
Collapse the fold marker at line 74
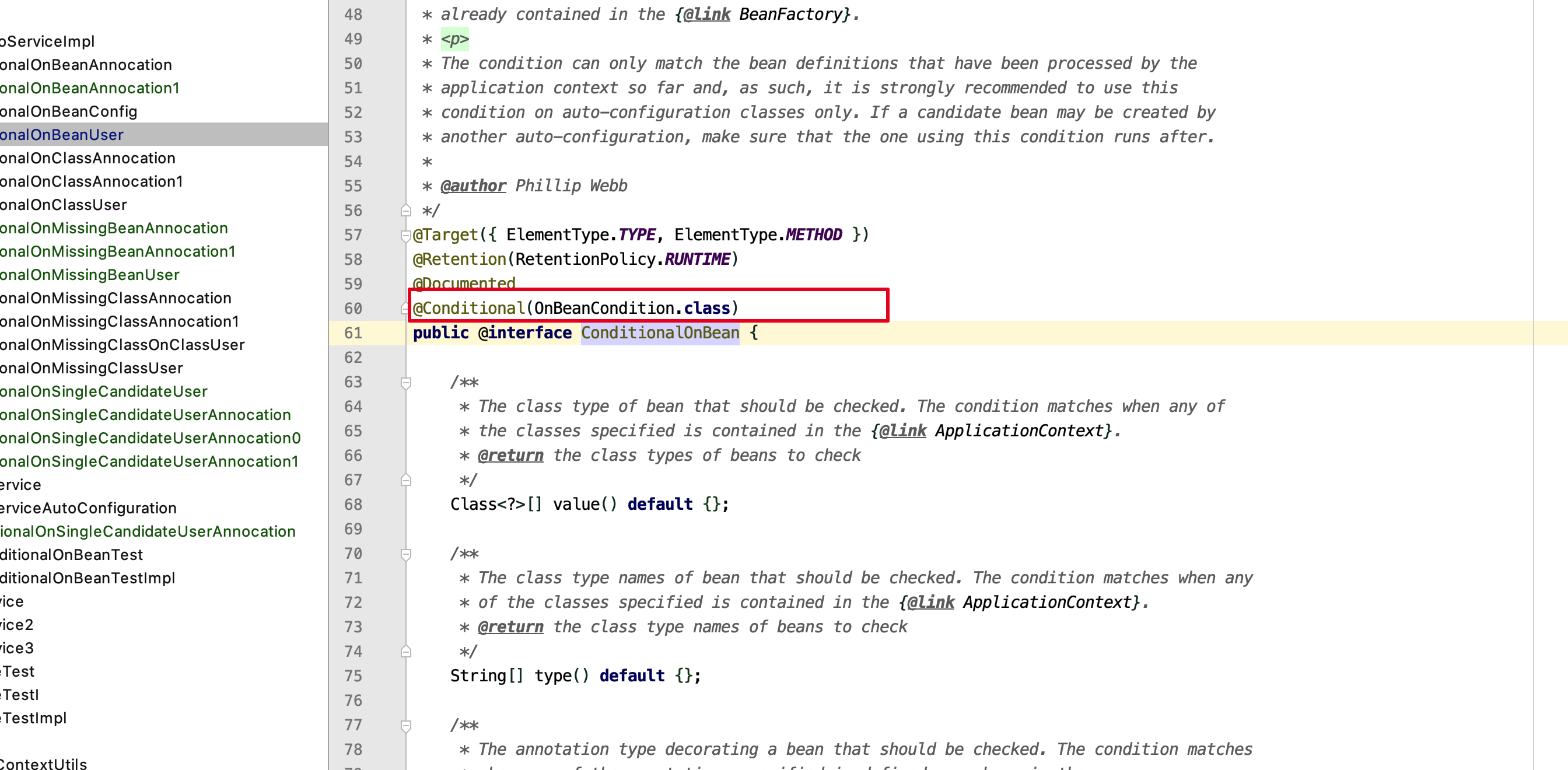tap(405, 652)
